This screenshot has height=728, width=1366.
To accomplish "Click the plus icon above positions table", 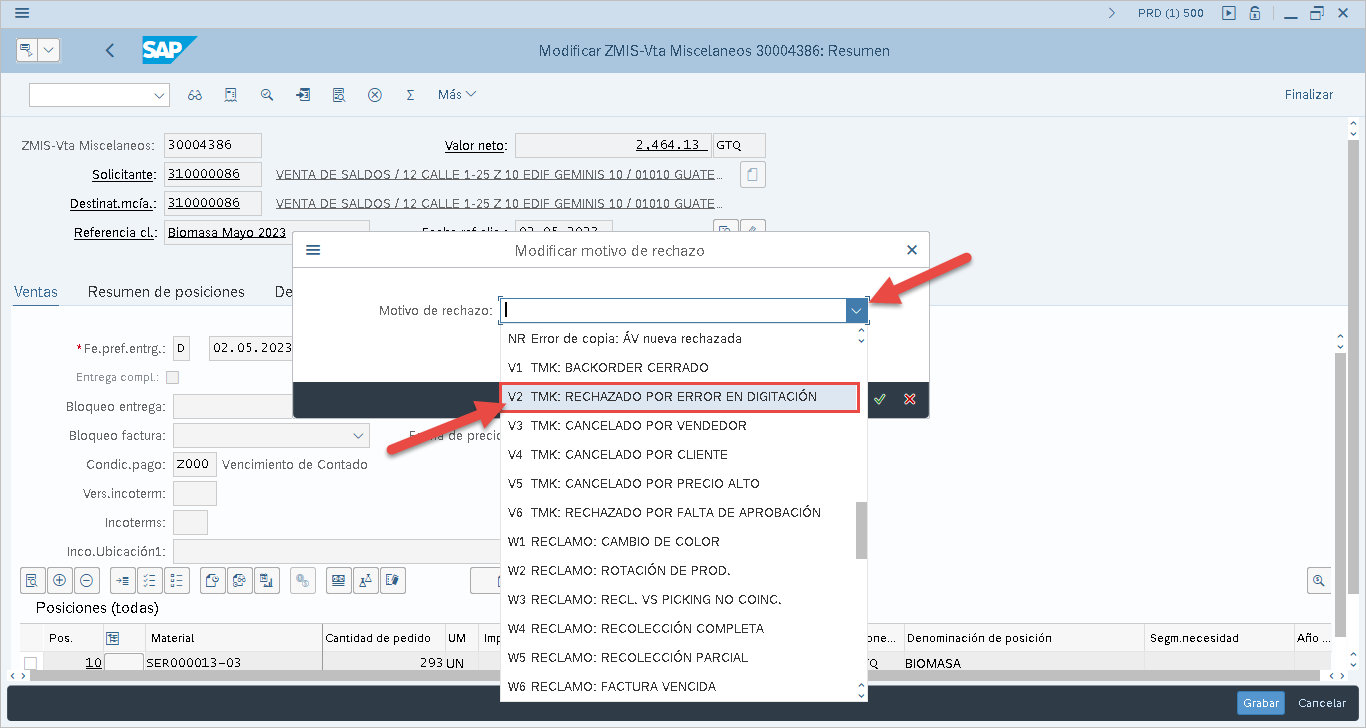I will tap(59, 580).
